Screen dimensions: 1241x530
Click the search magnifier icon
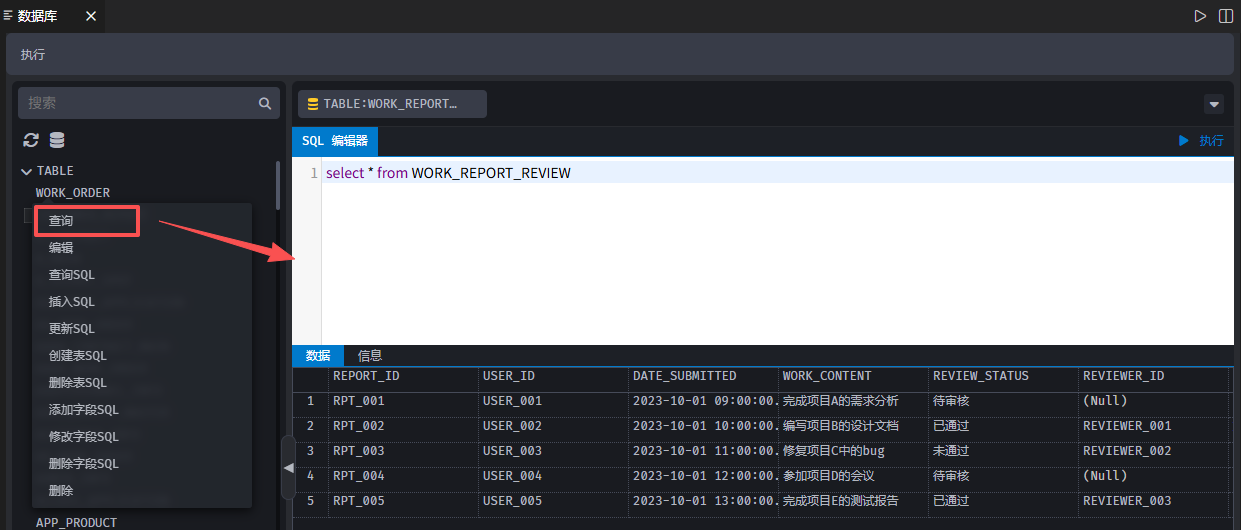264,103
